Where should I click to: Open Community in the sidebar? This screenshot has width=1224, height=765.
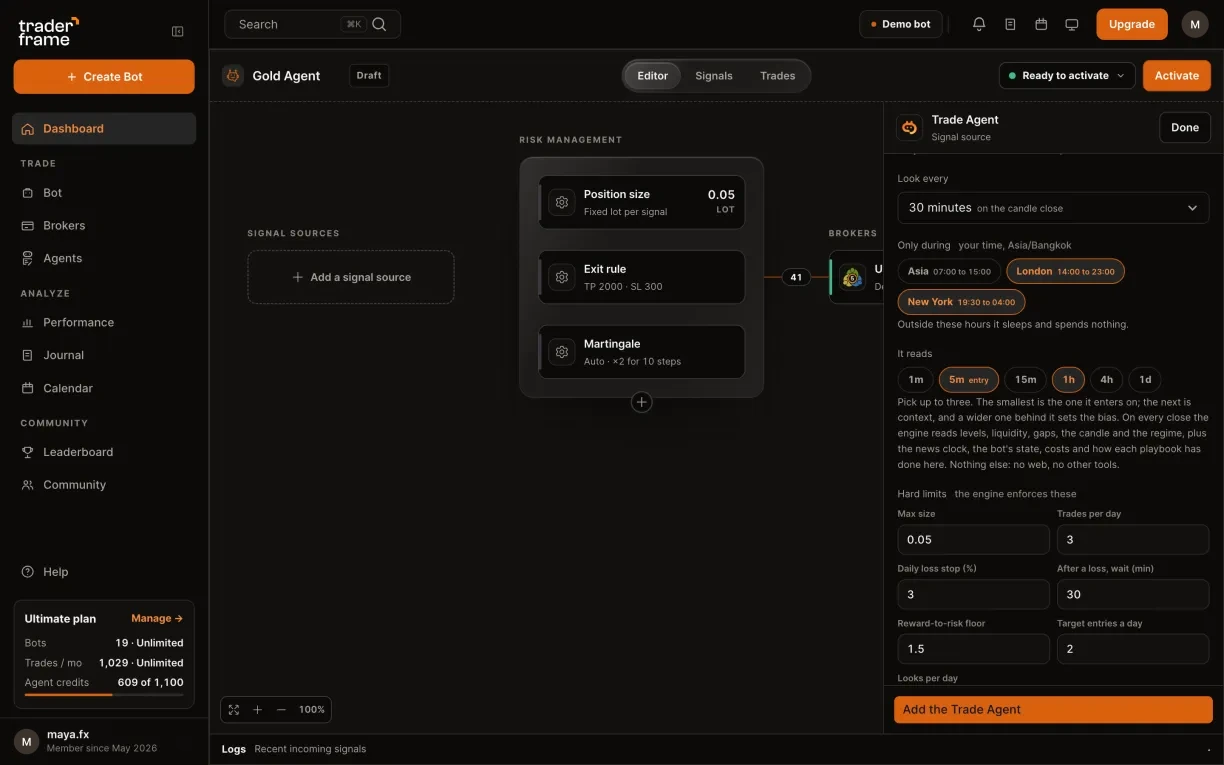(x=104, y=485)
